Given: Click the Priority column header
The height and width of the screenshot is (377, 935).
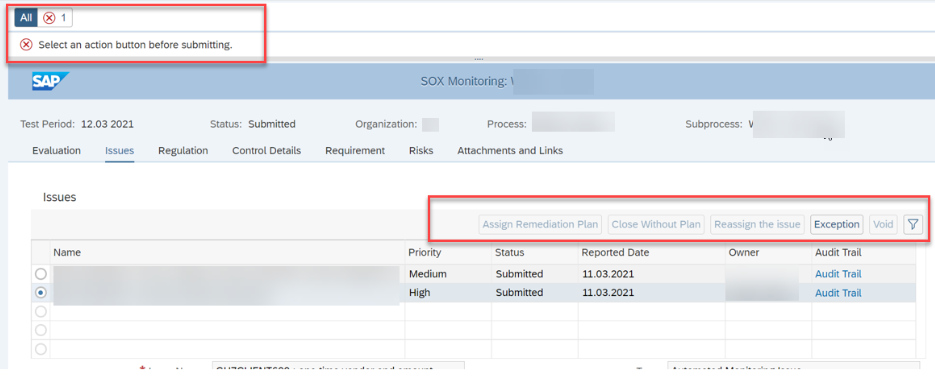Looking at the screenshot, I should coord(448,252).
